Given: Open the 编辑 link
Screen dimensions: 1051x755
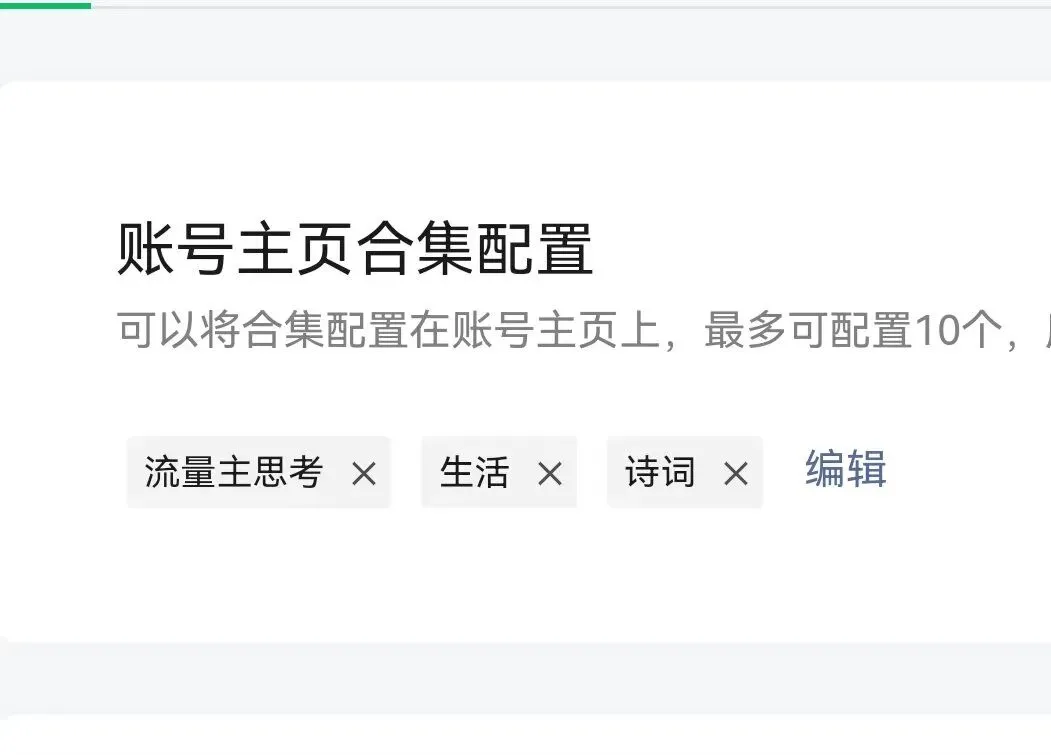Looking at the screenshot, I should [x=846, y=468].
